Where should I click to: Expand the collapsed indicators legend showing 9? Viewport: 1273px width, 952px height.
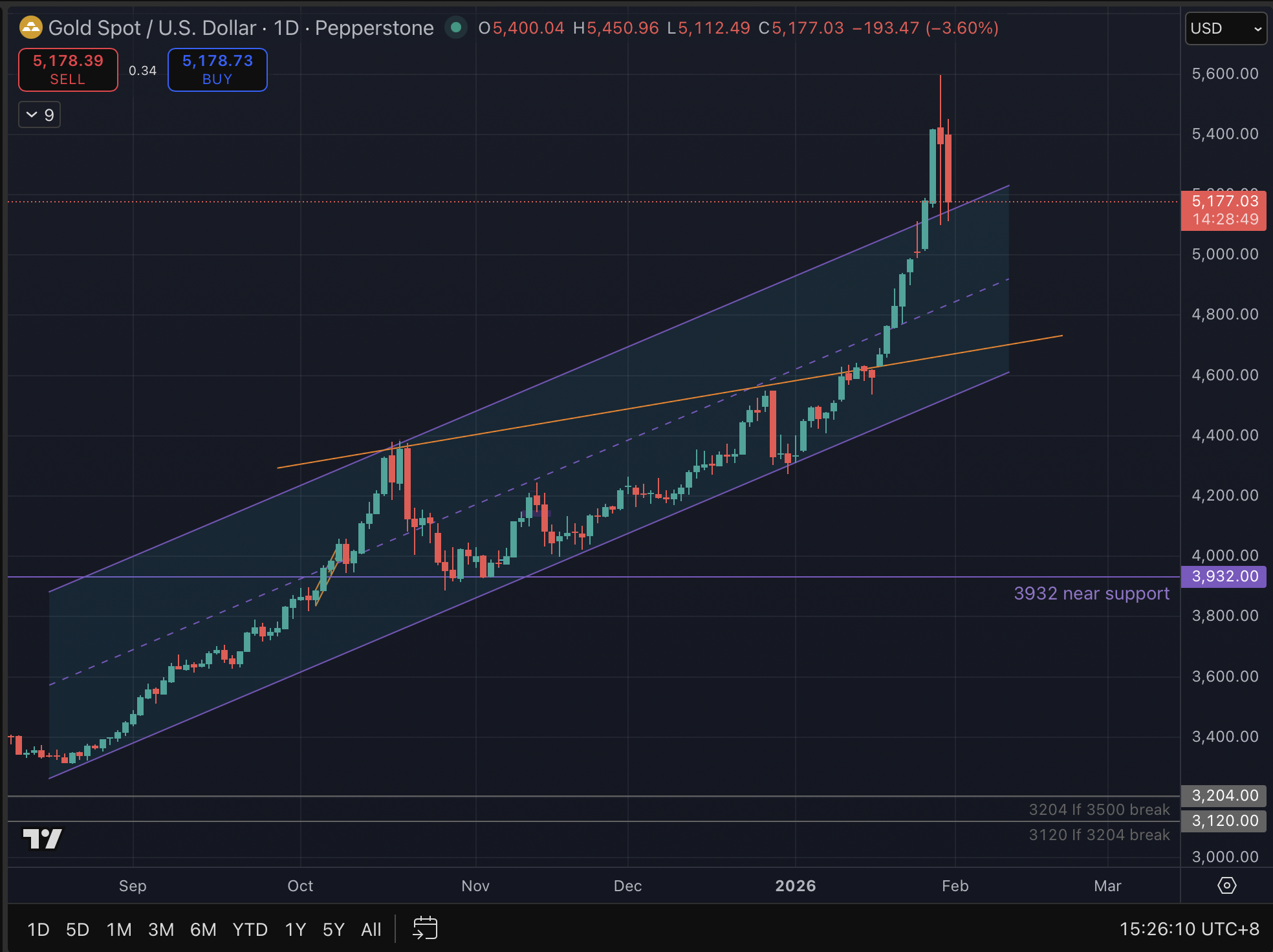39,115
